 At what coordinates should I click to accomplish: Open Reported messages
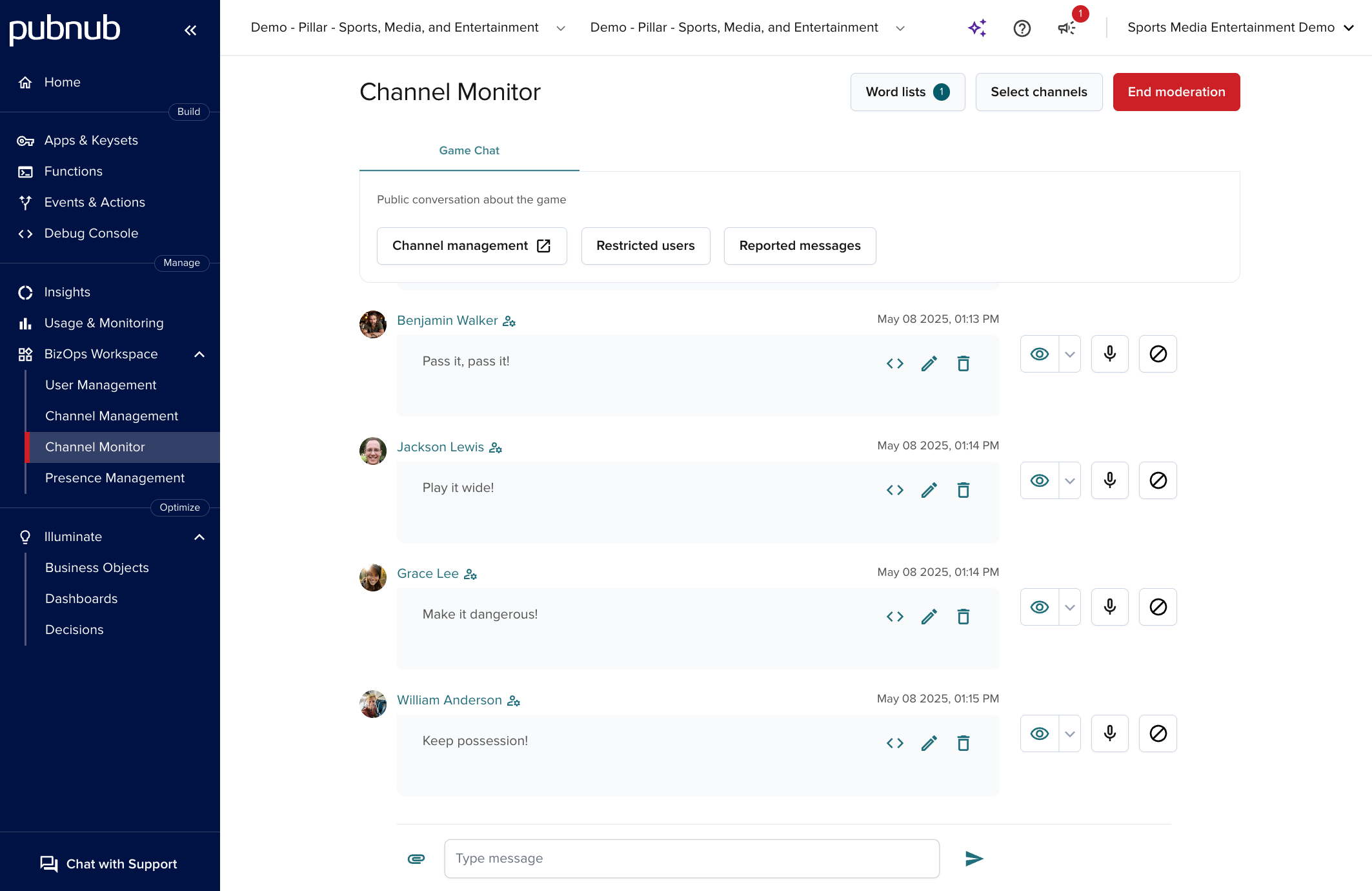coord(800,246)
